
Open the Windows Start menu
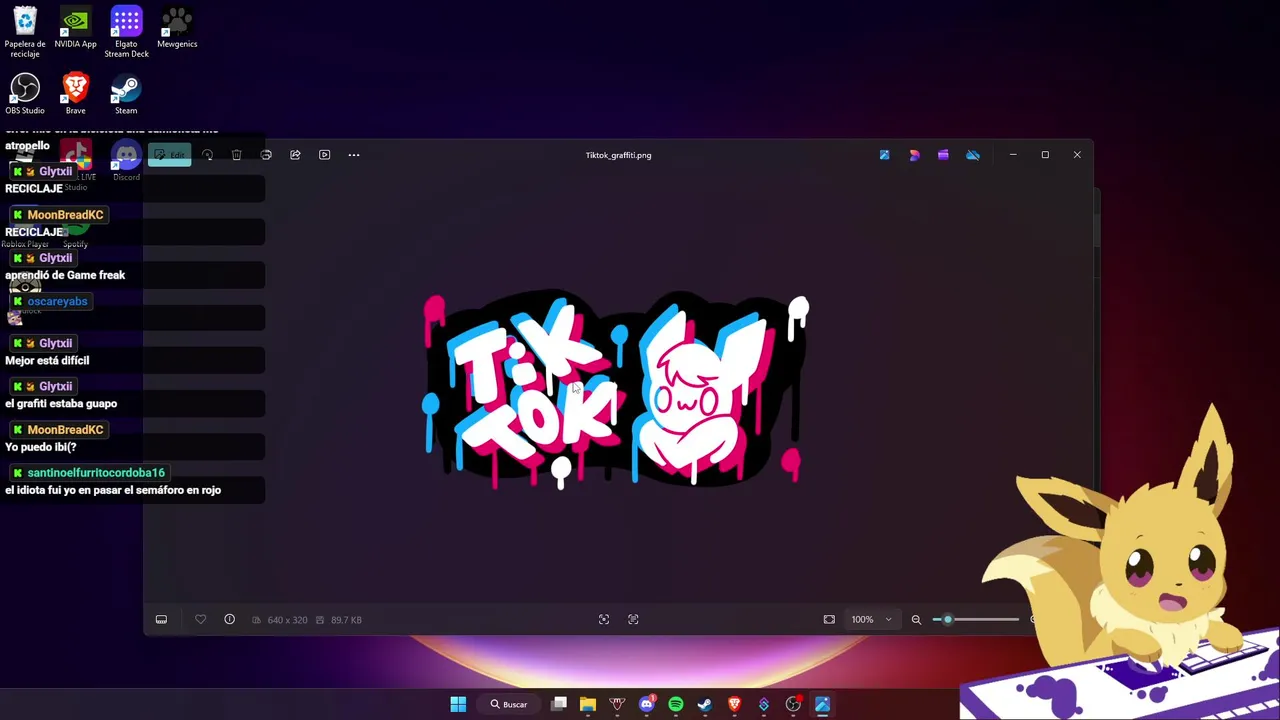click(458, 704)
